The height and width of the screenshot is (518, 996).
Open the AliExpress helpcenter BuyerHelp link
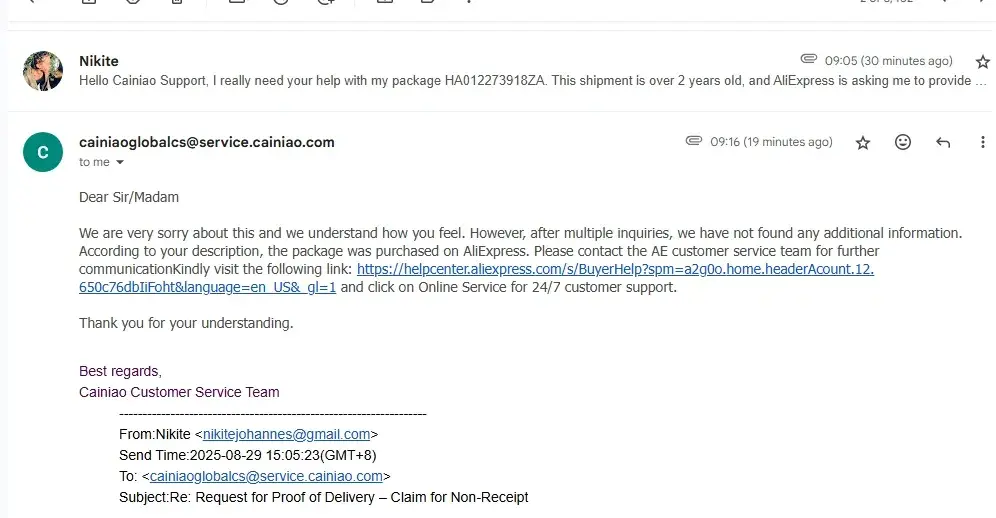pos(615,270)
